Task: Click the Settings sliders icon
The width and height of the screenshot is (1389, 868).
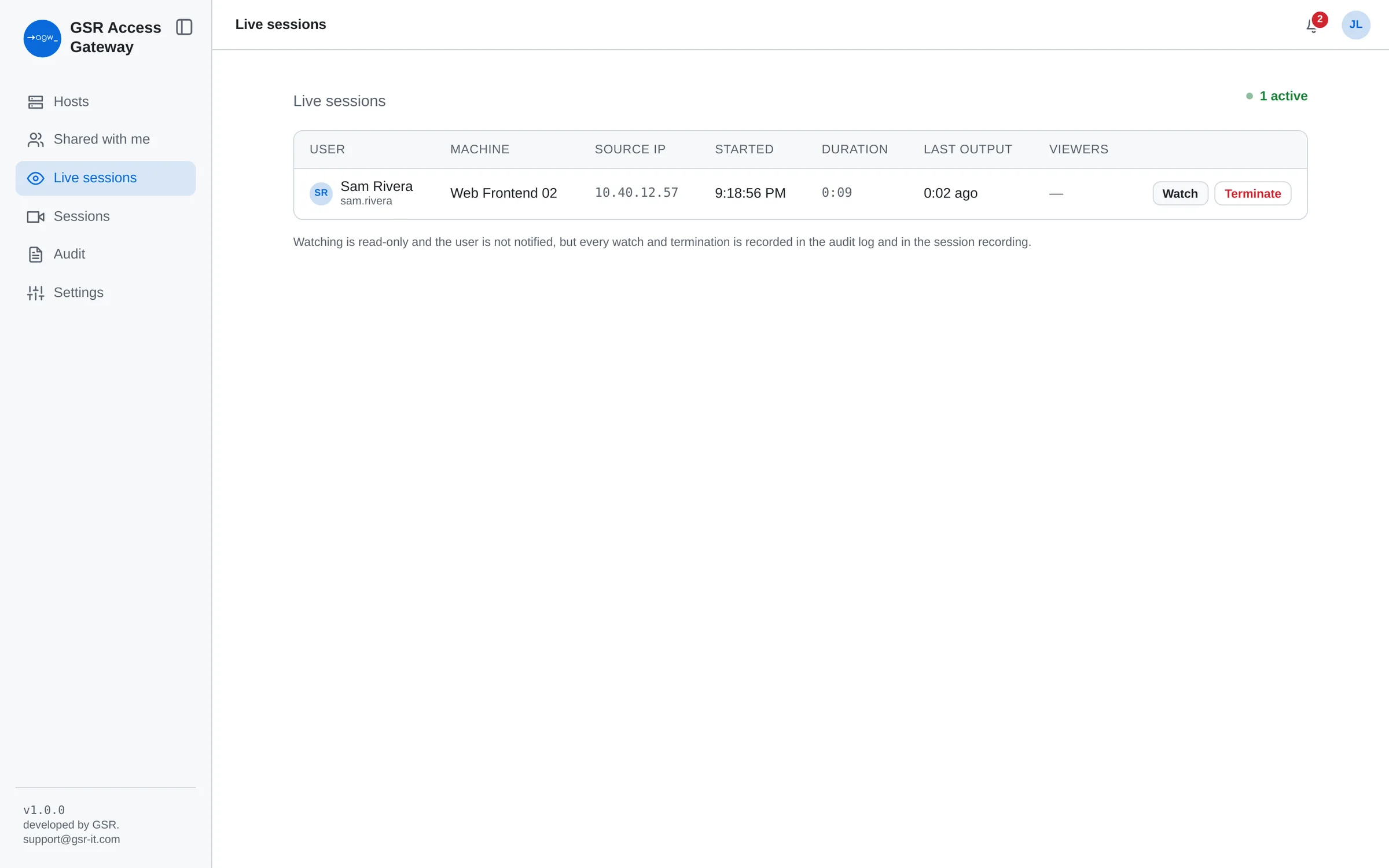Action: point(36,293)
